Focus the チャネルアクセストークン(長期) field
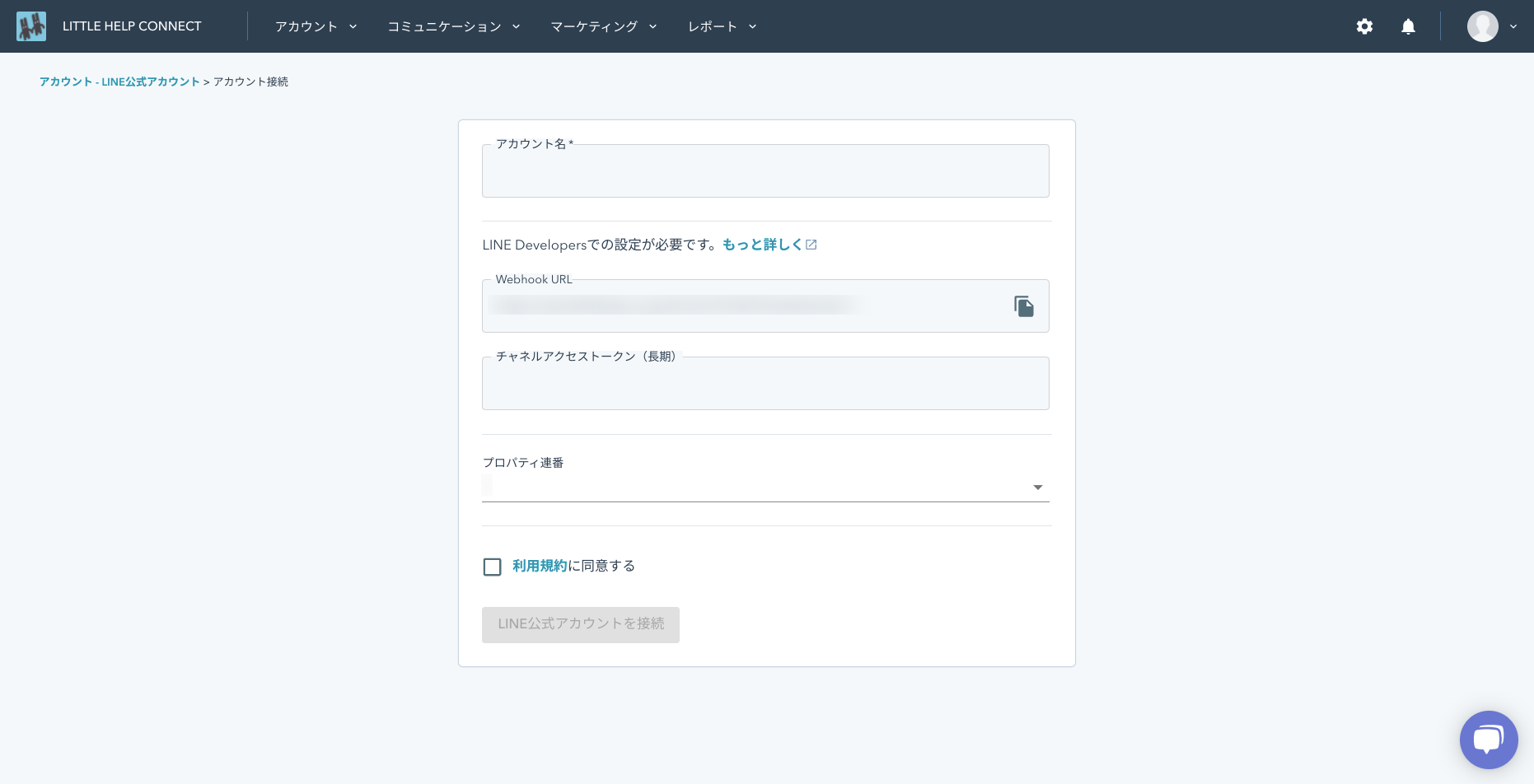The image size is (1534, 784). point(765,384)
